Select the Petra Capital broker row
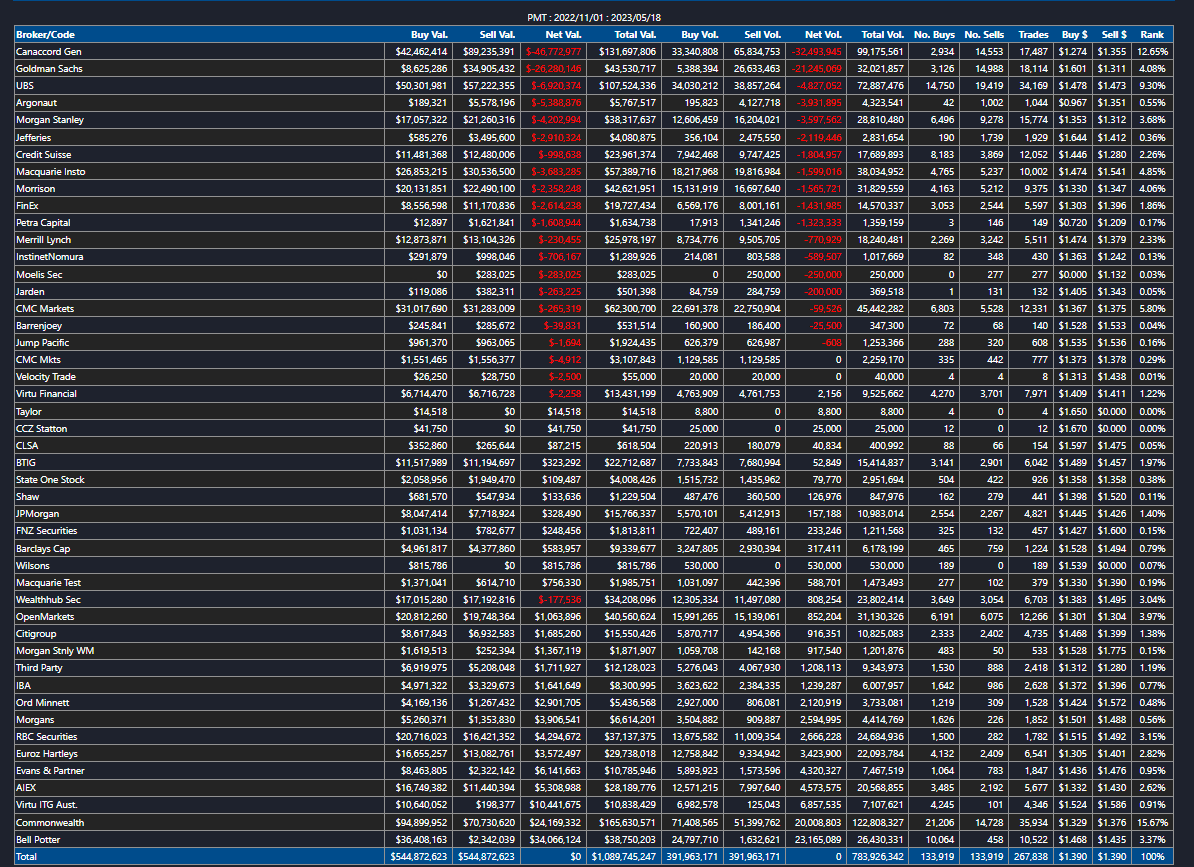The image size is (1194, 867). 594,223
